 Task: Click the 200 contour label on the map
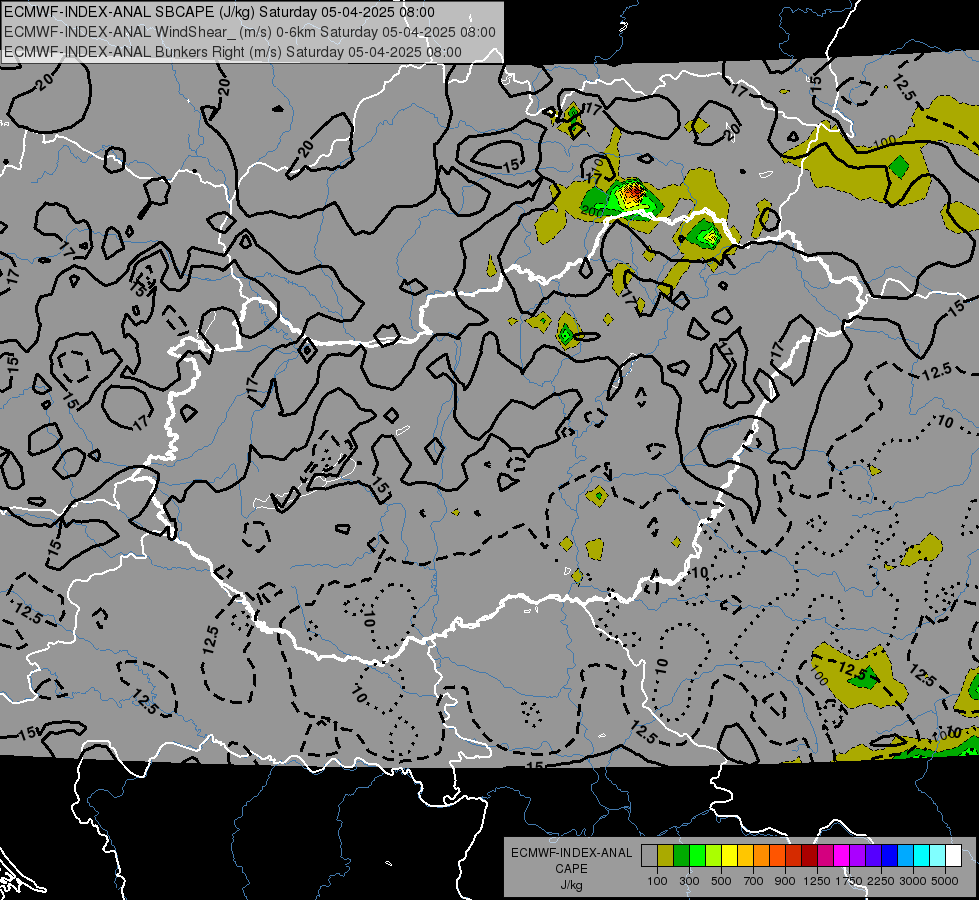(592, 211)
